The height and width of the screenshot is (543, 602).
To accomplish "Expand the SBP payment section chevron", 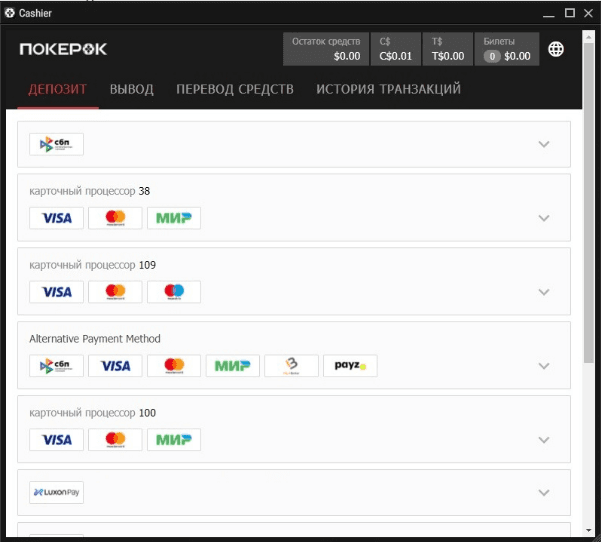I will tap(544, 144).
